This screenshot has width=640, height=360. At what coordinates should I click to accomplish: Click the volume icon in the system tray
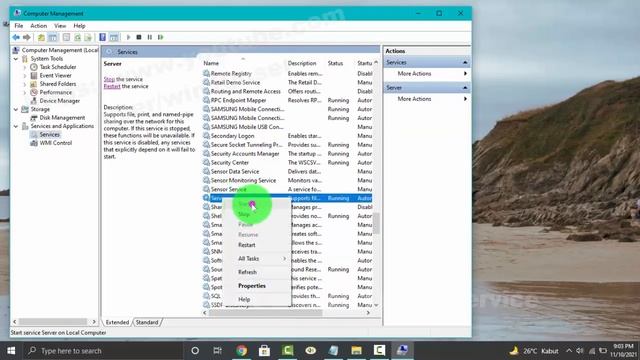[580, 351]
